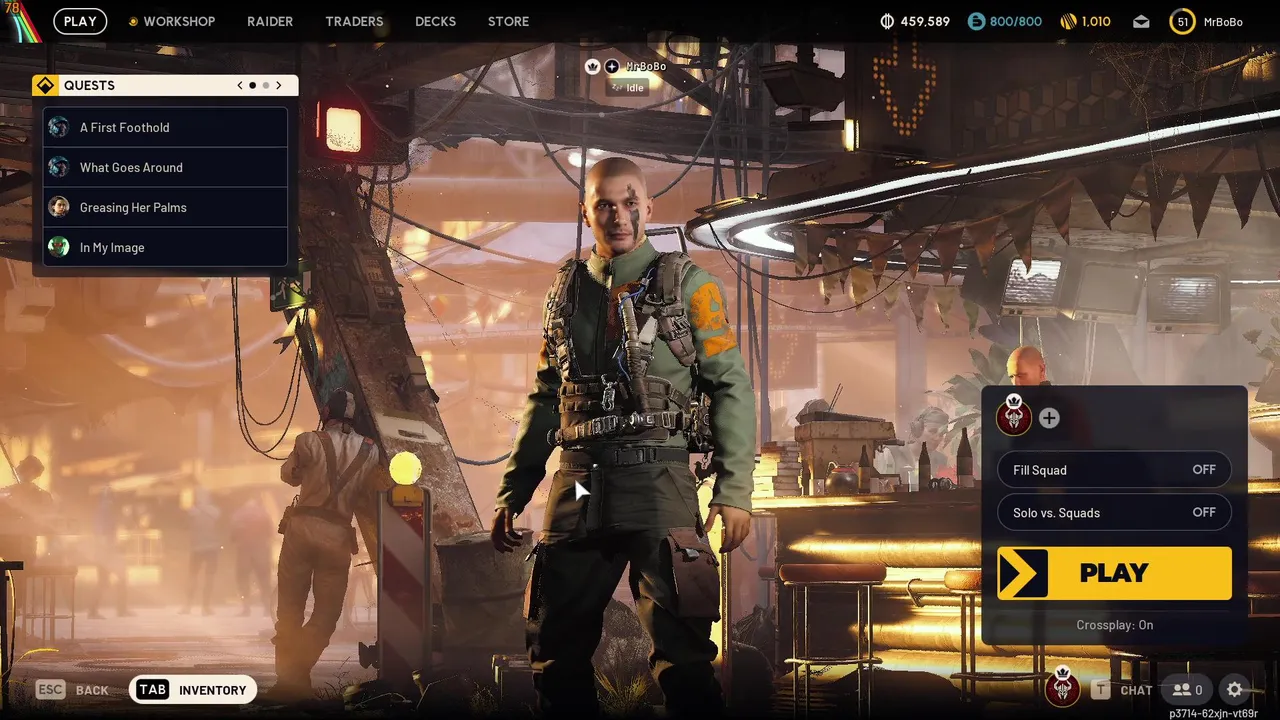Click trader portrait beside A First Foothold

(59, 127)
